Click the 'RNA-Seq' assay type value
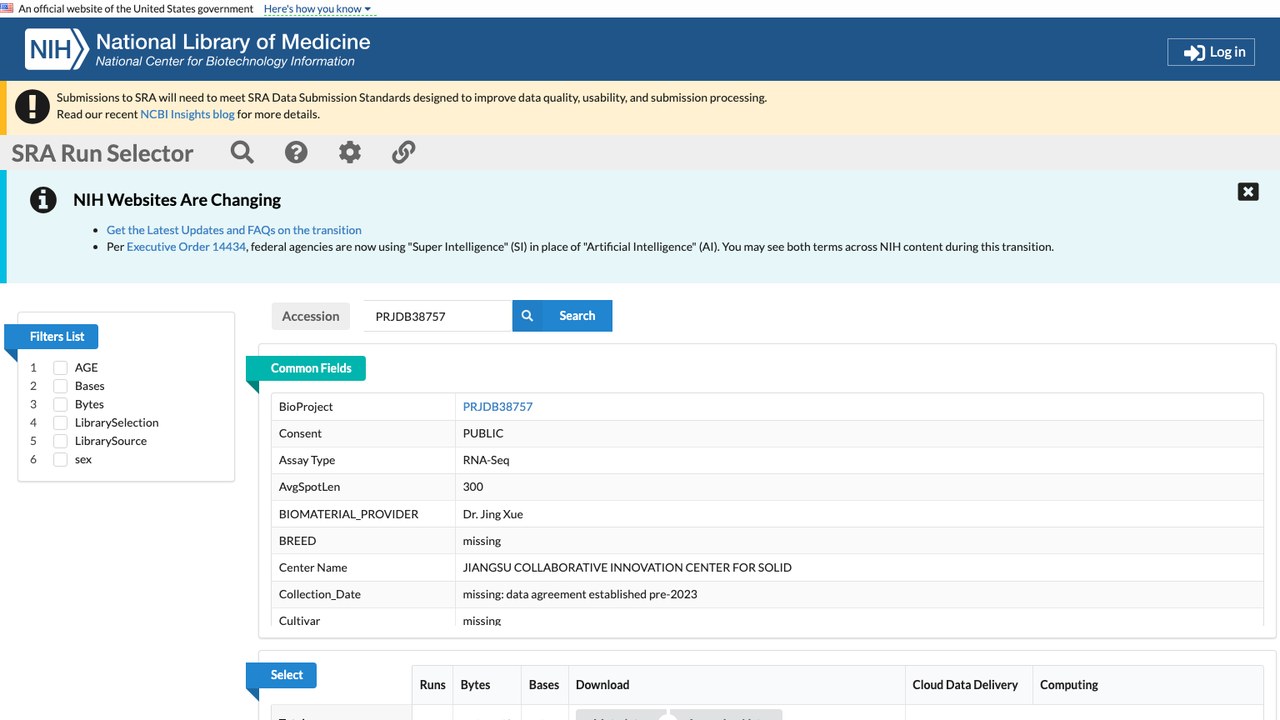 click(x=486, y=460)
